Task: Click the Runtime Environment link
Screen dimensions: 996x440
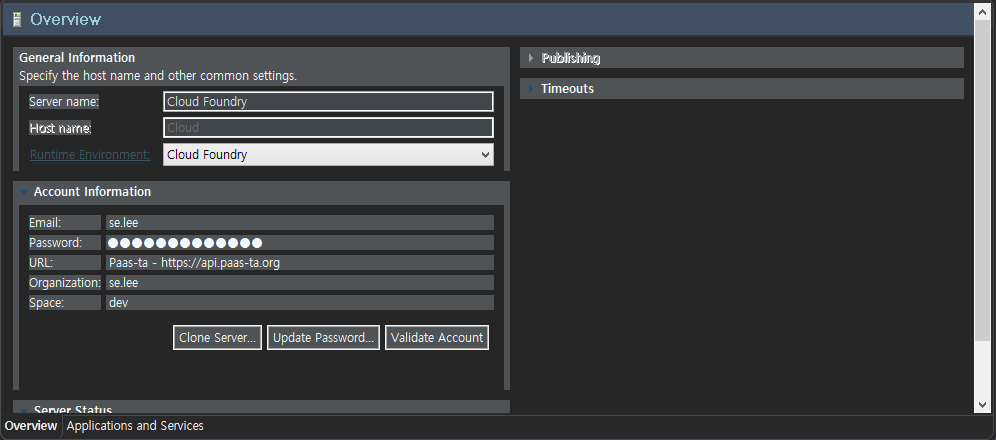Action: [x=90, y=154]
